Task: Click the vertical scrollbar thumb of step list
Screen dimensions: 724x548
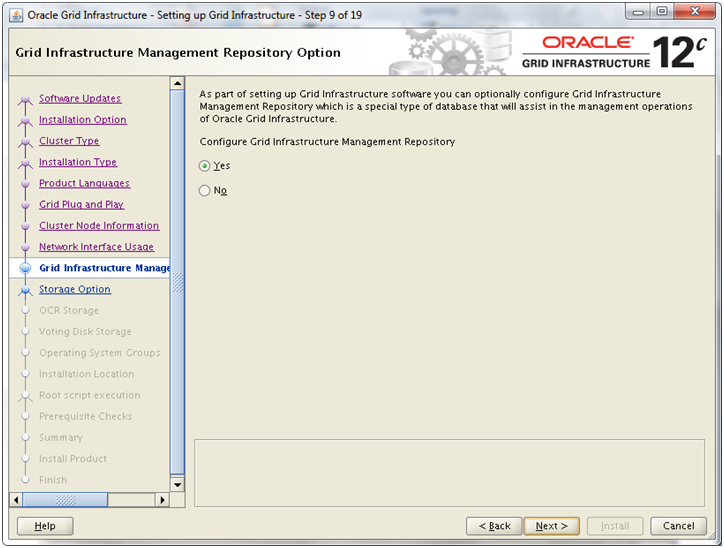Action: [x=177, y=282]
